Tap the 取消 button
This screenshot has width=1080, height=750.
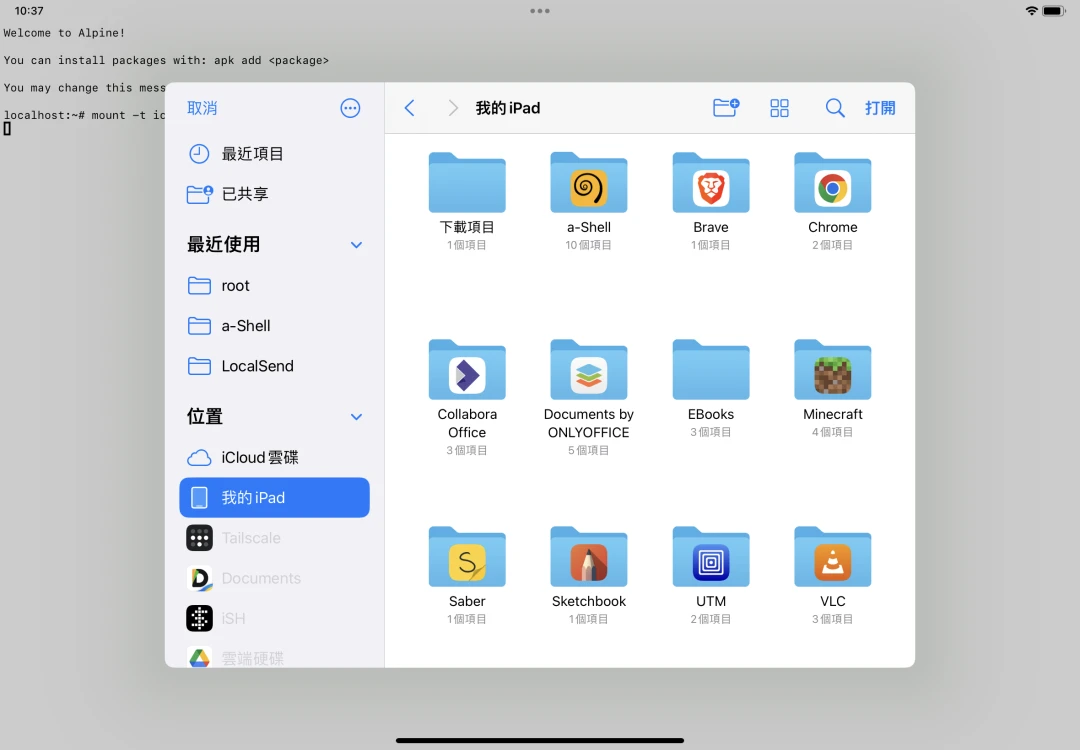point(202,108)
